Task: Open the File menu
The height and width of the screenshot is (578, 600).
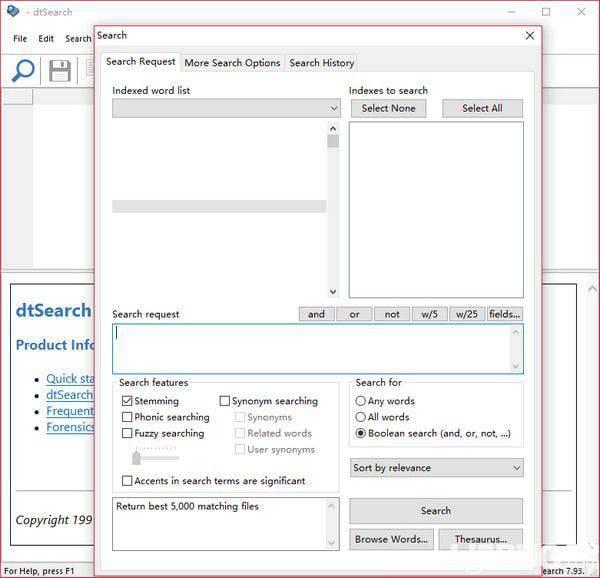Action: click(20, 39)
